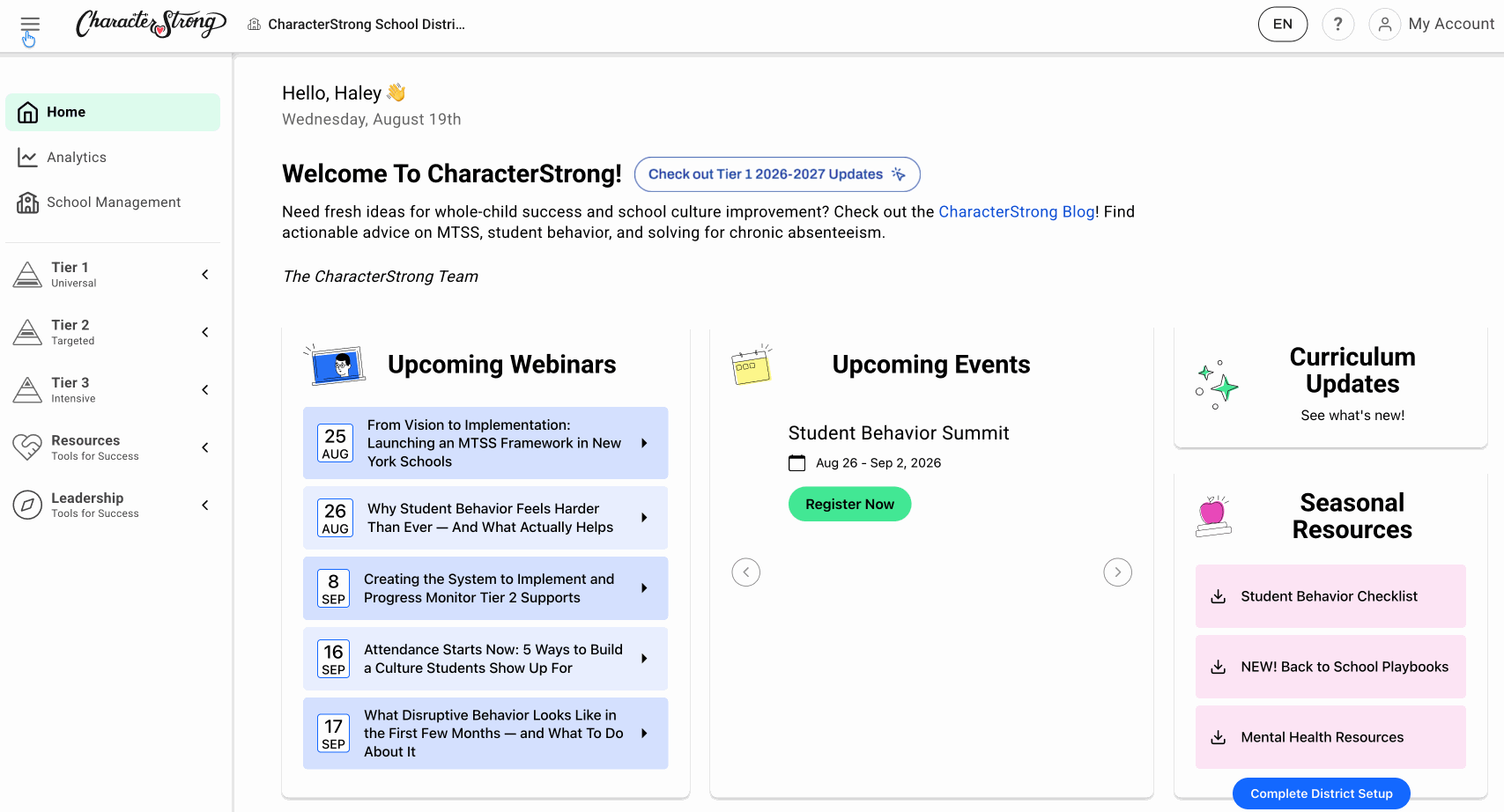The image size is (1504, 812).
Task: Open Mental Health Resources download
Action: point(1330,737)
